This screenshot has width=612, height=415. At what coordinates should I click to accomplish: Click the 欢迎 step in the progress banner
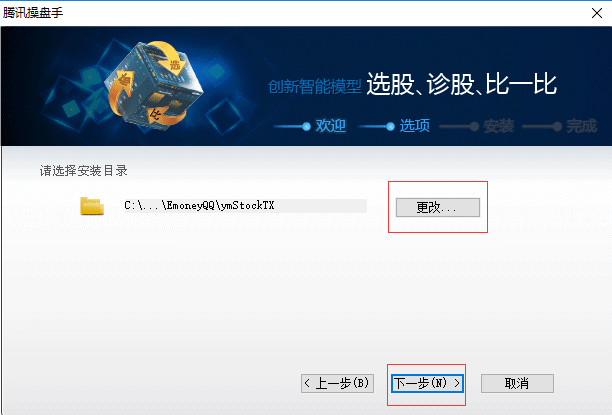tap(330, 126)
